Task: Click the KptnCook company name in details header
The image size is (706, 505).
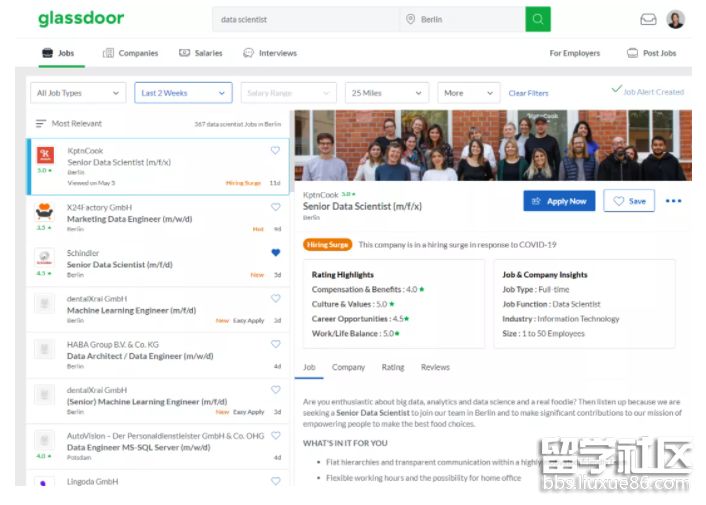Action: coord(320,195)
